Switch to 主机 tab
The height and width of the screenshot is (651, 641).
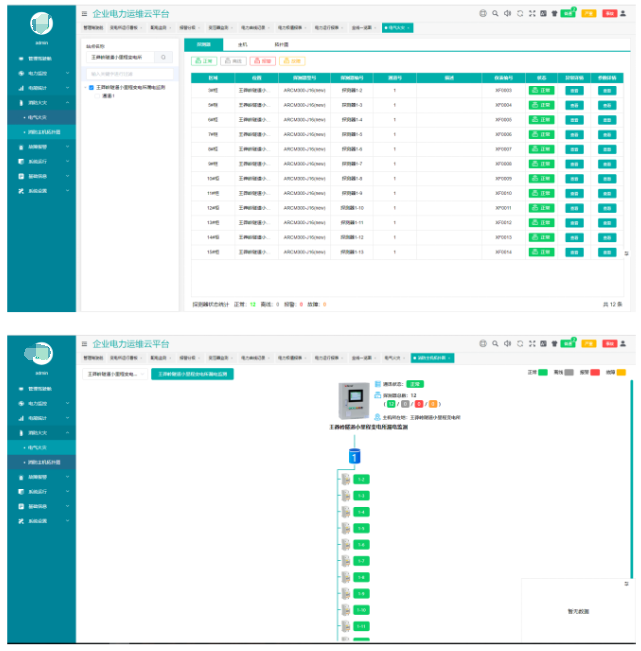[242, 44]
